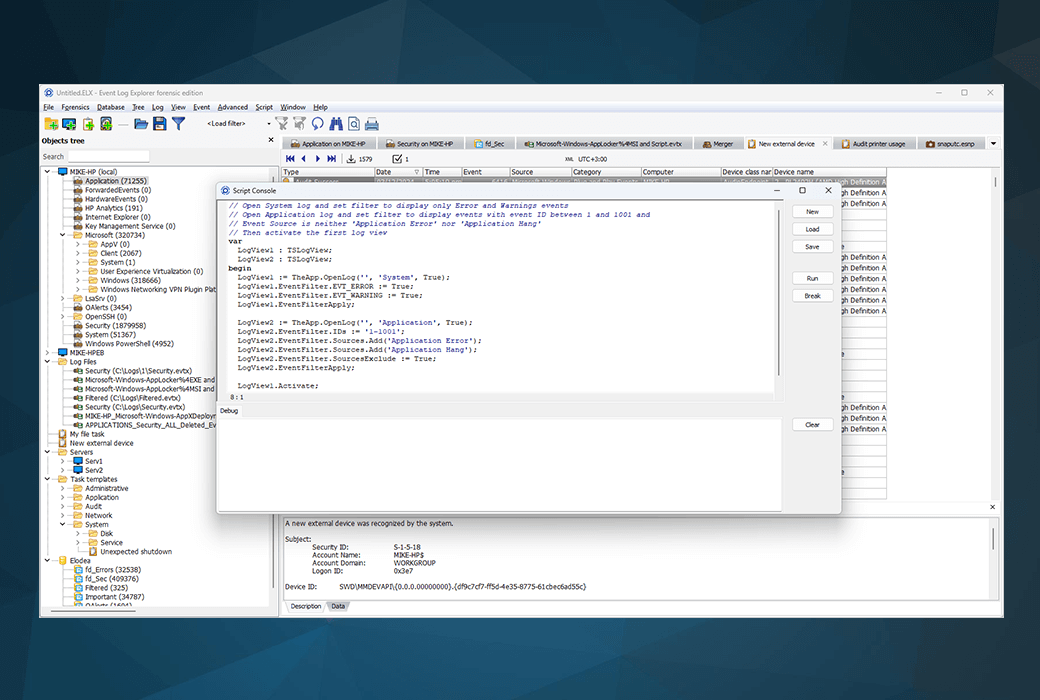The image size is (1040, 700).
Task: Collapse the Microsoft (320734) node
Action: coord(63,235)
